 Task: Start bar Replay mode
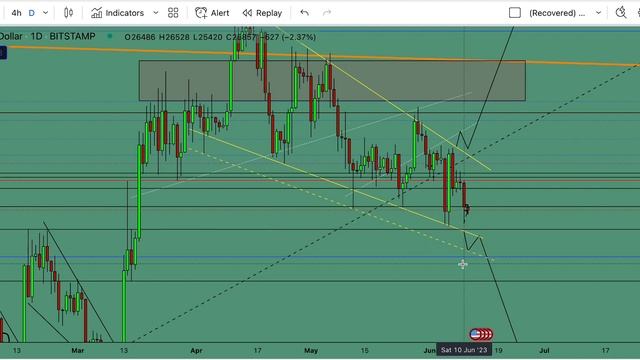(x=262, y=13)
